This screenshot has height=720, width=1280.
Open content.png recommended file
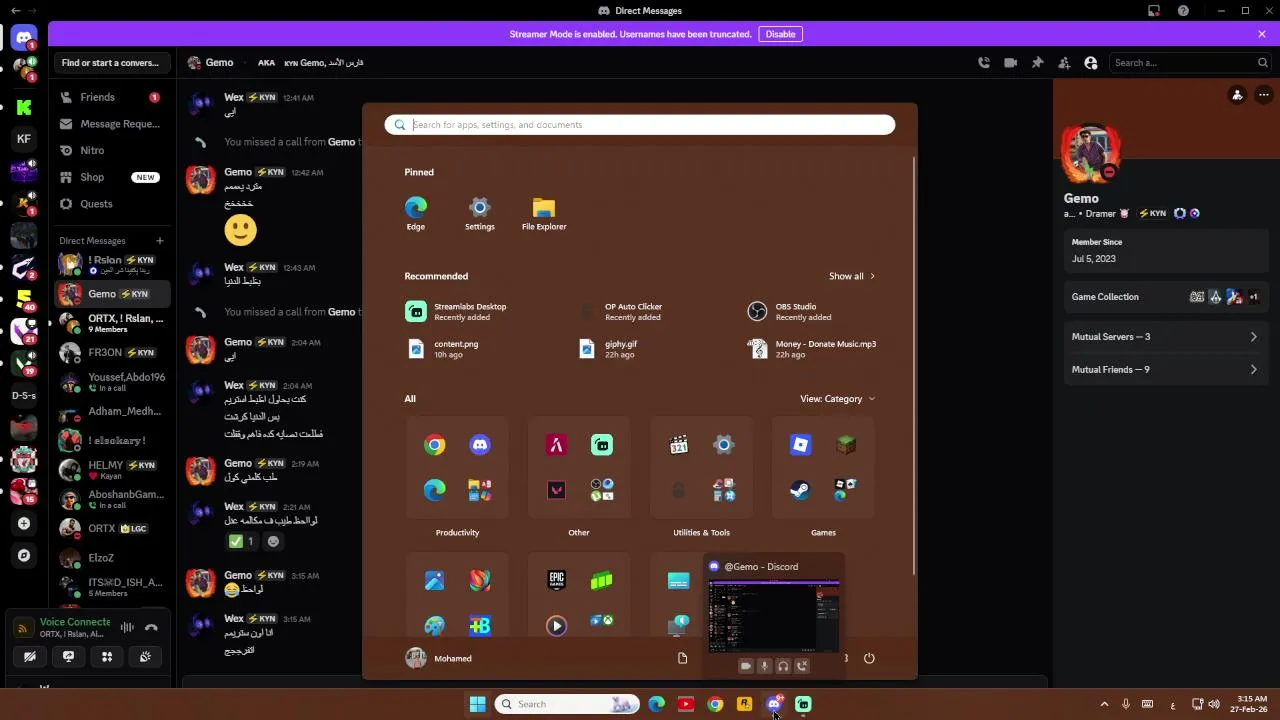point(444,348)
